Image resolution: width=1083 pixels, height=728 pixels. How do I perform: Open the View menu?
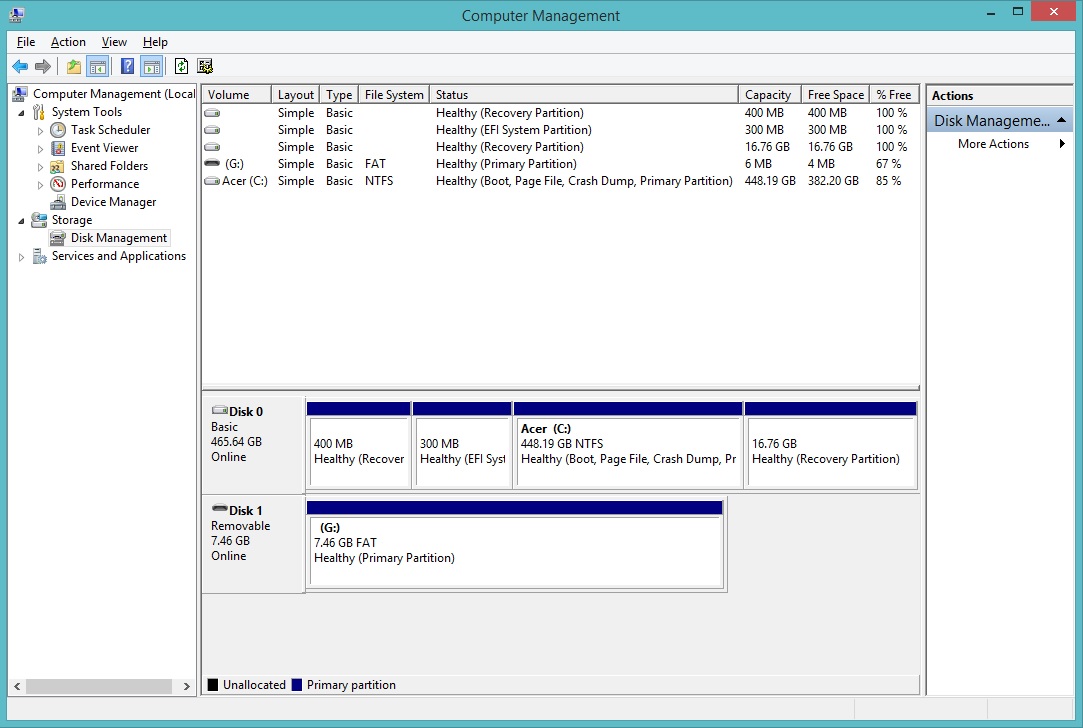point(114,42)
